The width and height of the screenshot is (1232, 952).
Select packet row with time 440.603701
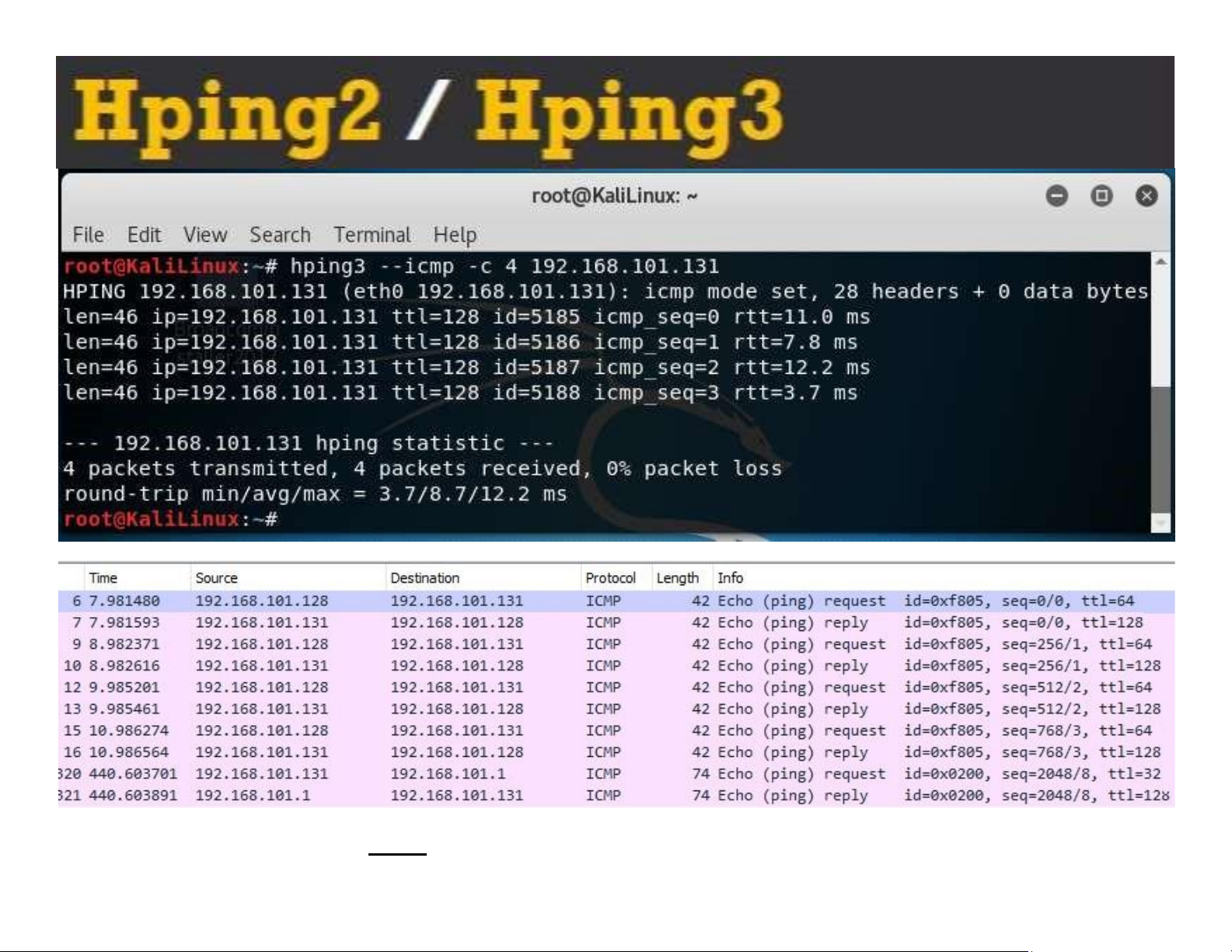(616, 774)
